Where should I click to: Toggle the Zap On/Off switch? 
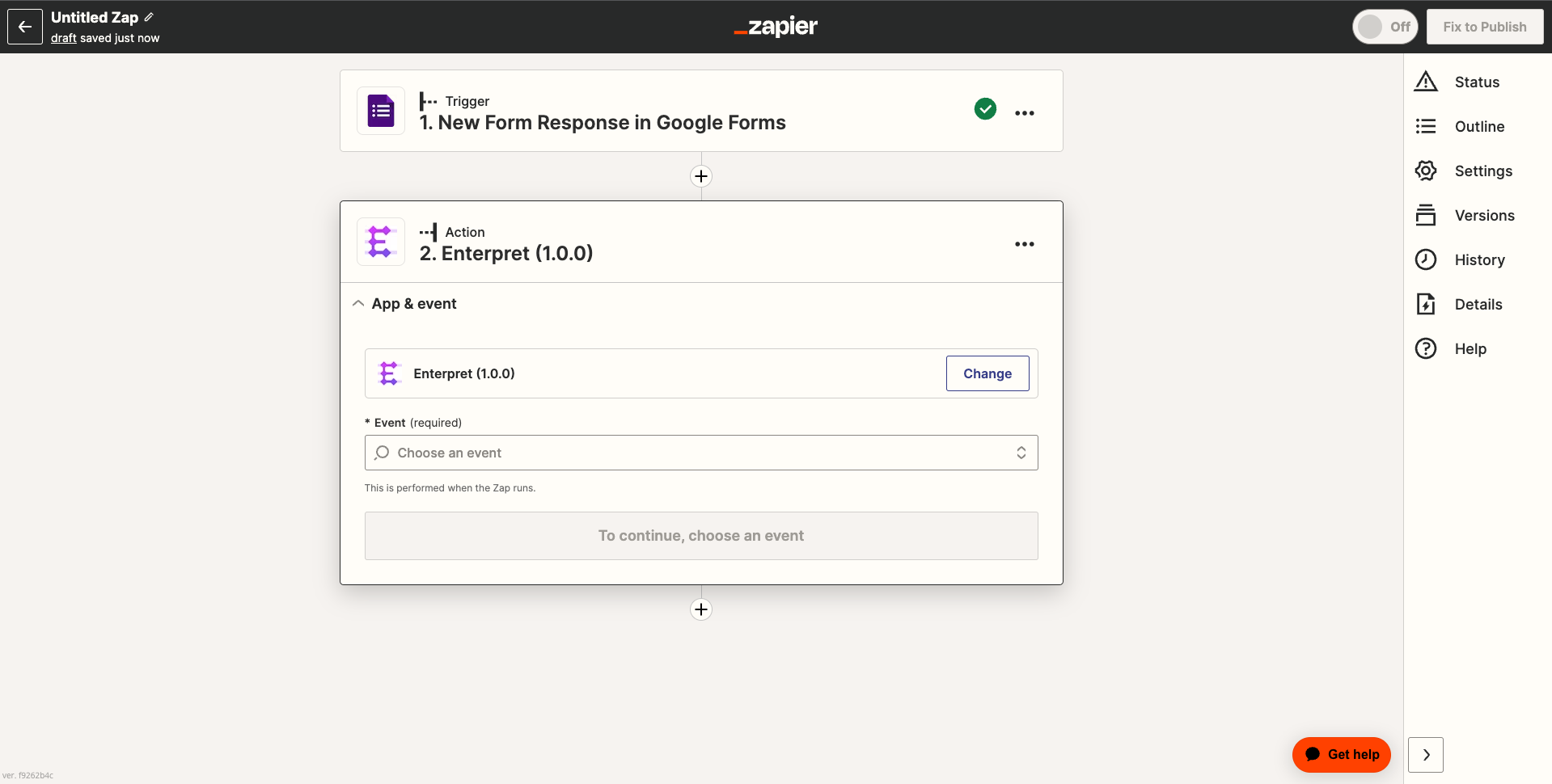[x=1385, y=27]
